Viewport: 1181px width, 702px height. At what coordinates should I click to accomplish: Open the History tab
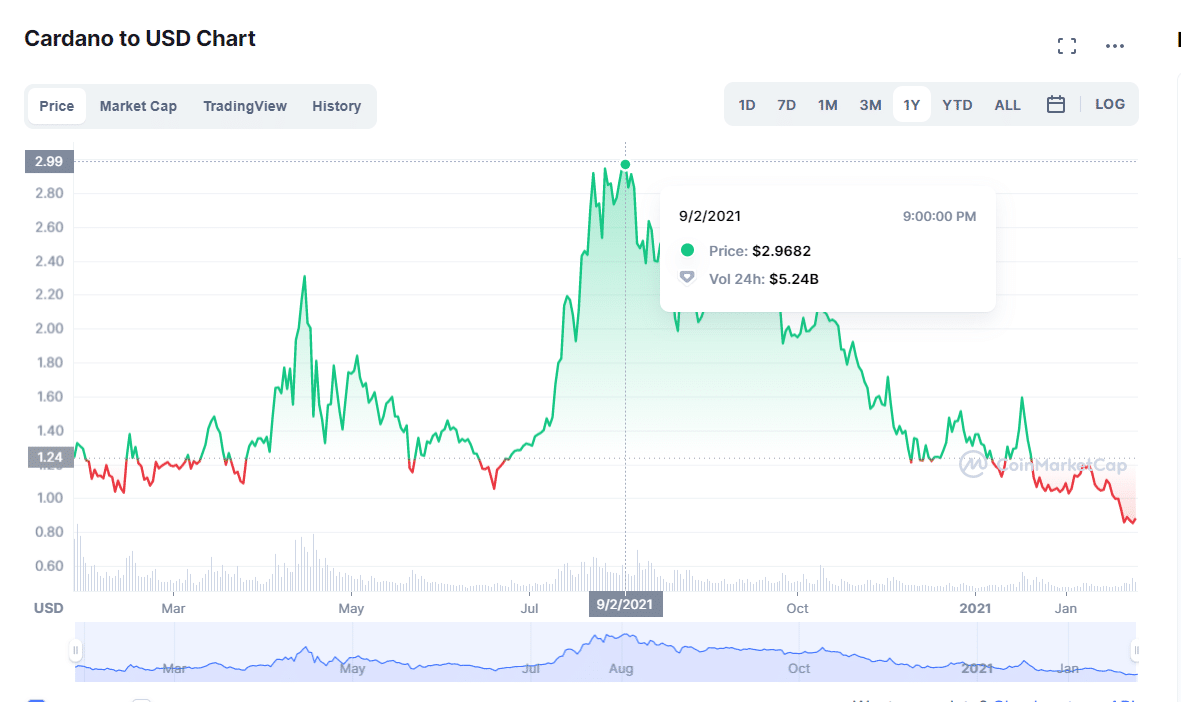[337, 106]
